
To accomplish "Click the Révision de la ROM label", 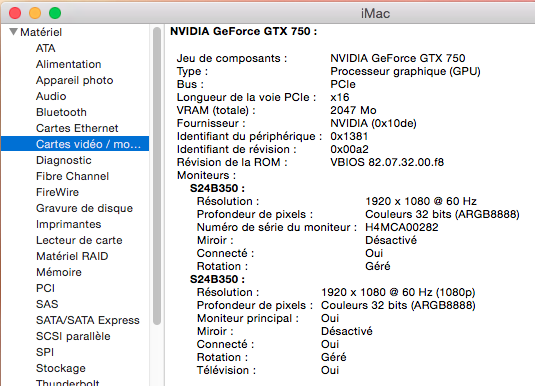I will point(232,162).
